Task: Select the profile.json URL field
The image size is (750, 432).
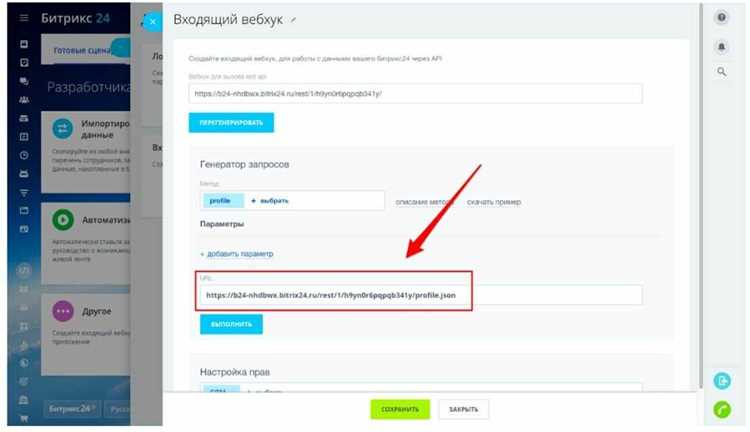Action: (421, 295)
